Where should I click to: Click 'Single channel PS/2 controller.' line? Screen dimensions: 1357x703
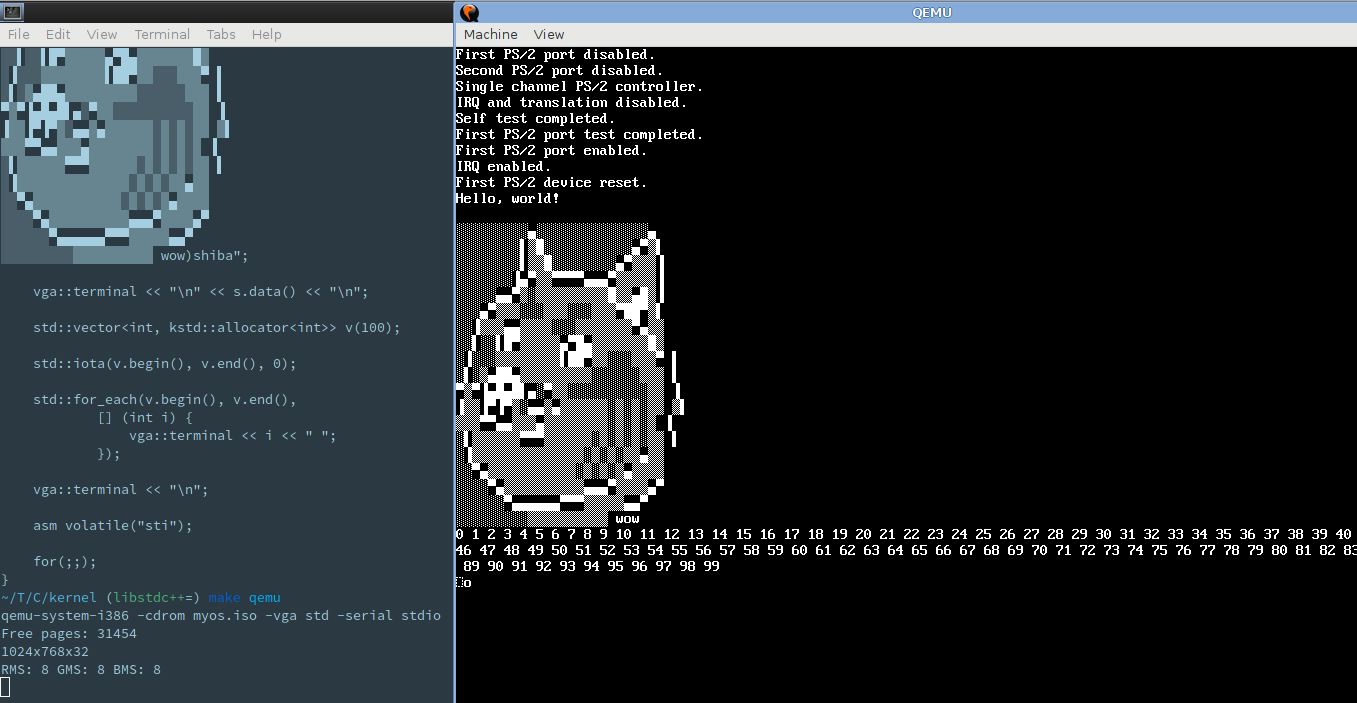click(x=579, y=86)
